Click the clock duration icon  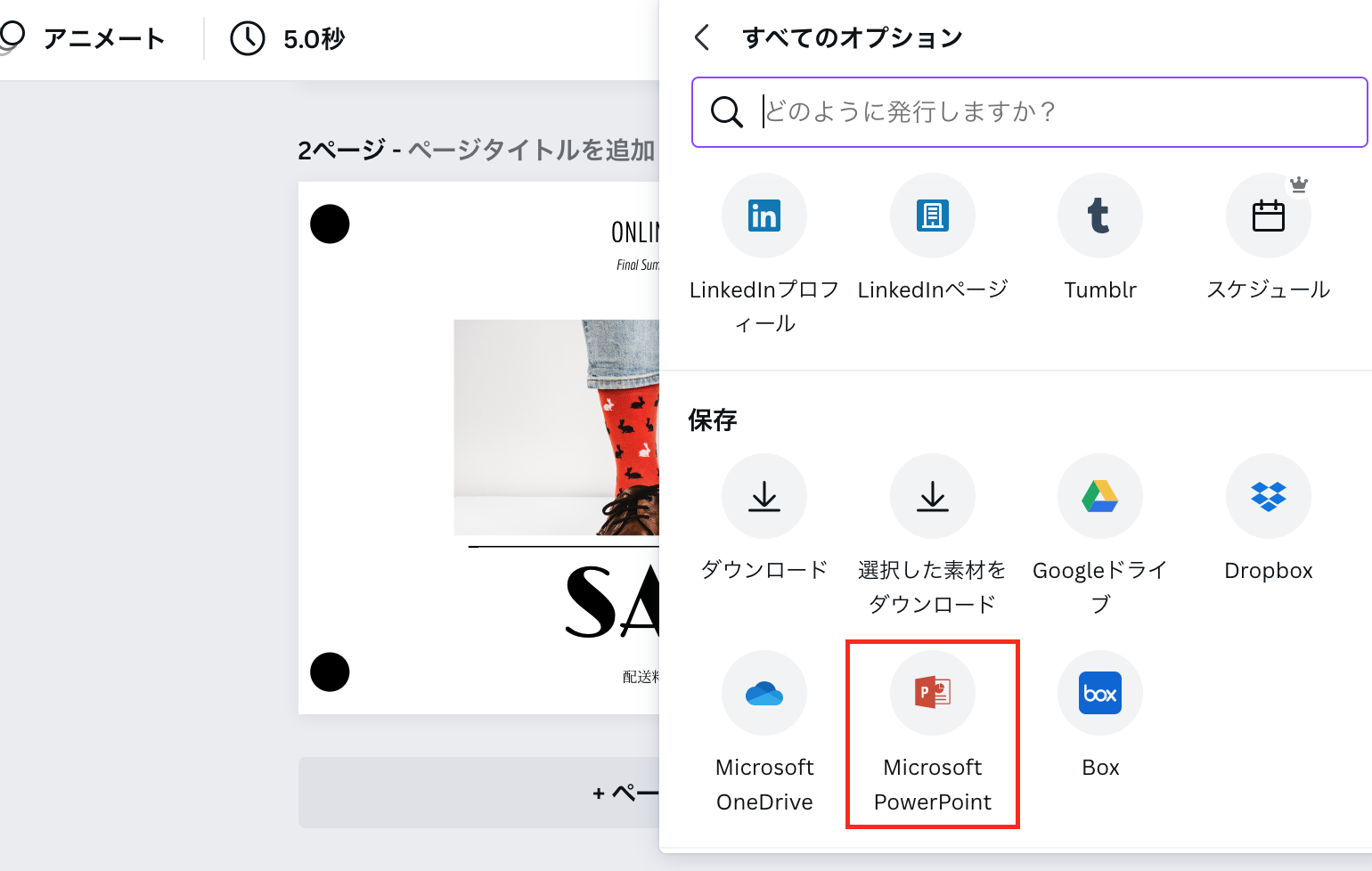(x=248, y=38)
